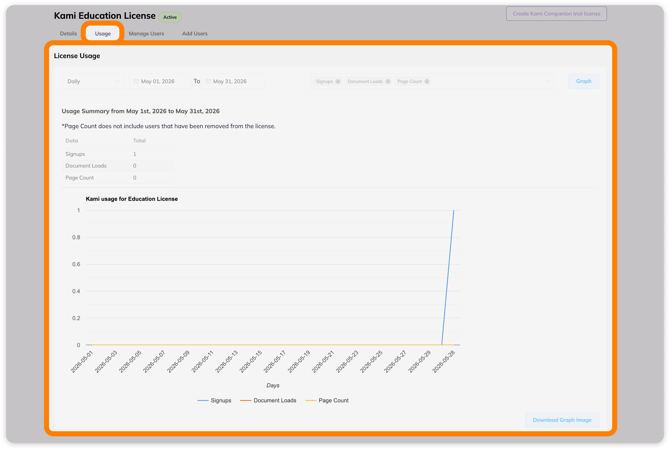Click the Data column header
The image size is (670, 450).
coord(72,141)
